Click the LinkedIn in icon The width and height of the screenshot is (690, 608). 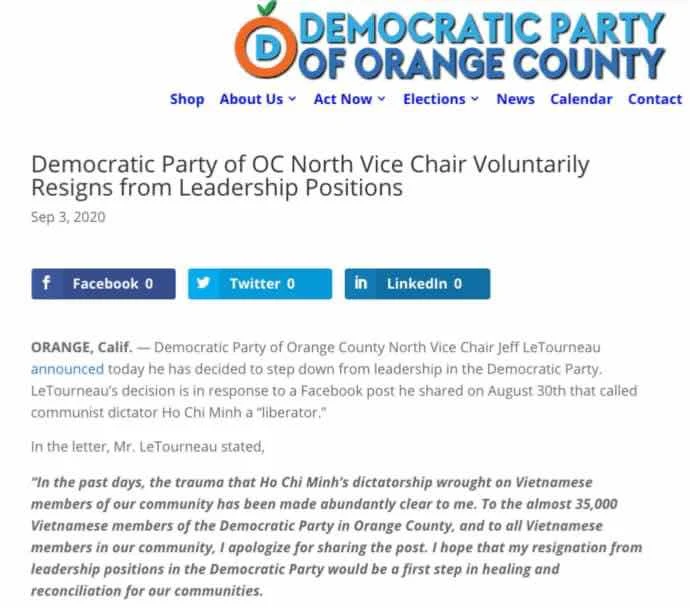tap(360, 282)
